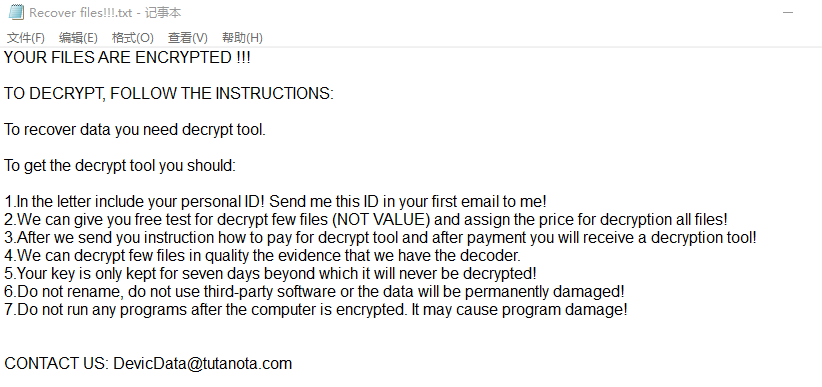This screenshot has height=387, width=822.
Task: Click line 1 about including personal ID
Action: point(276,201)
